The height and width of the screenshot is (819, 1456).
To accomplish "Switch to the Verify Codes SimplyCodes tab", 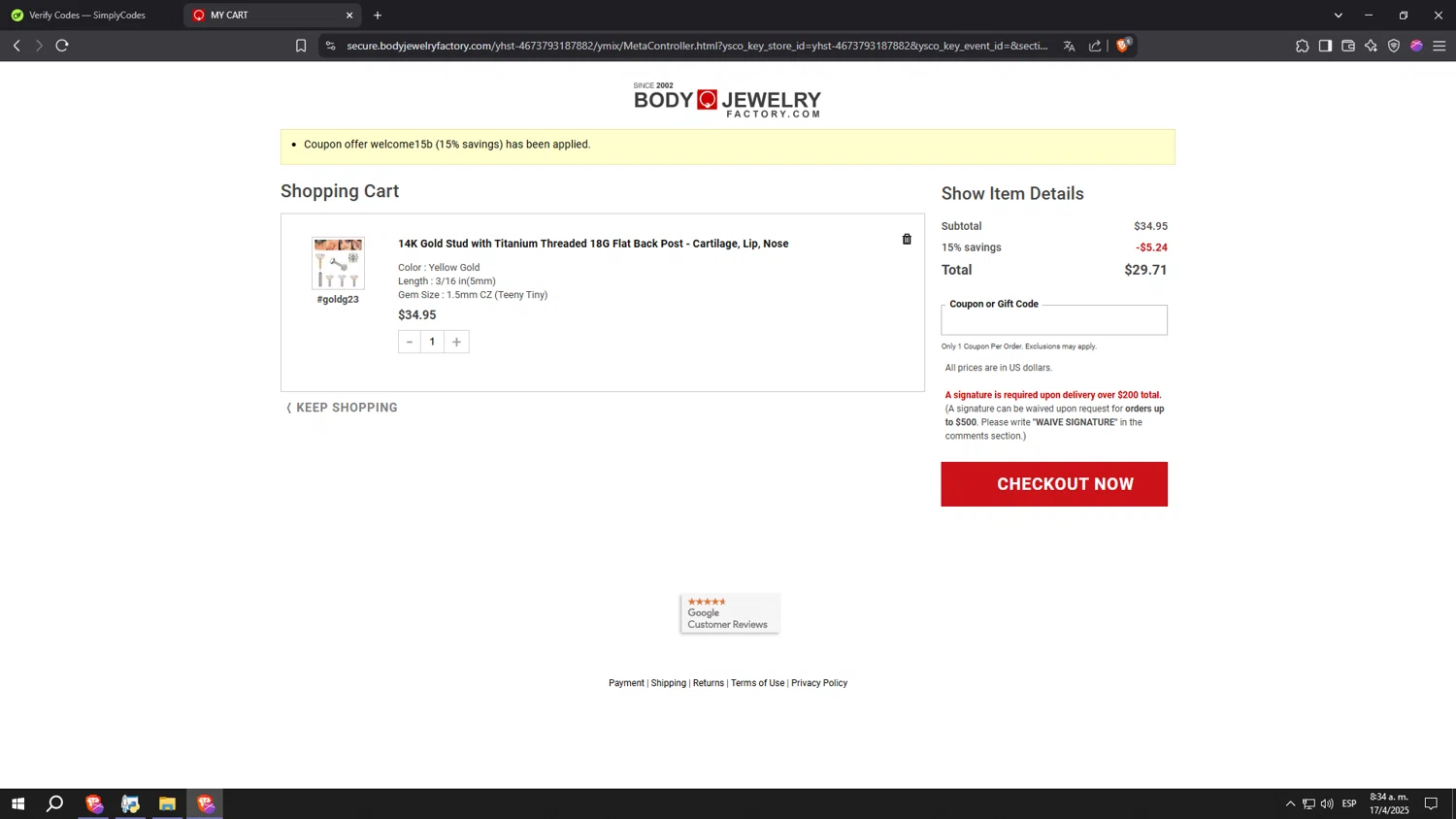I will [x=89, y=16].
